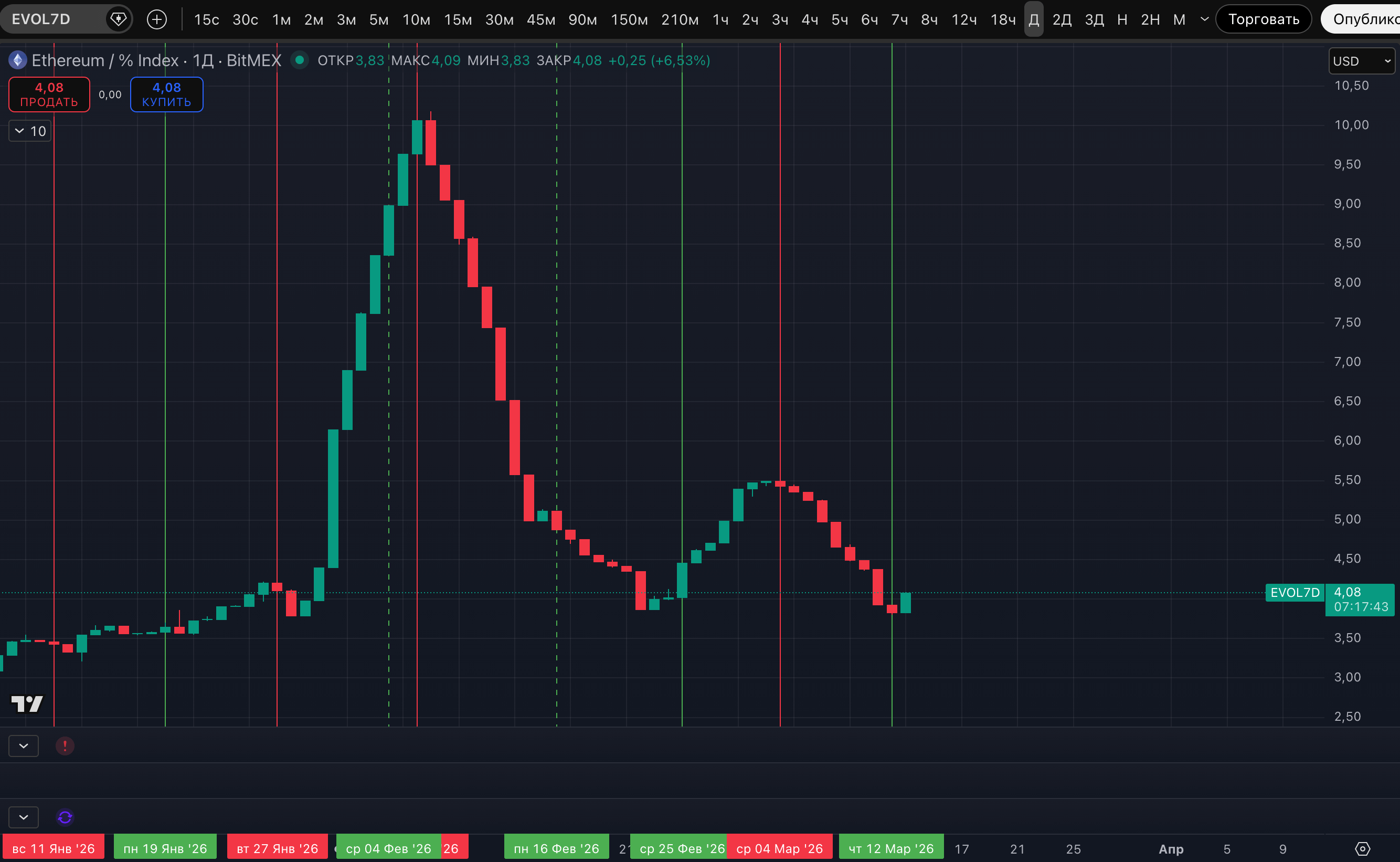Select the 1ч timeframe
Viewport: 1400px width, 862px height.
tap(720, 19)
